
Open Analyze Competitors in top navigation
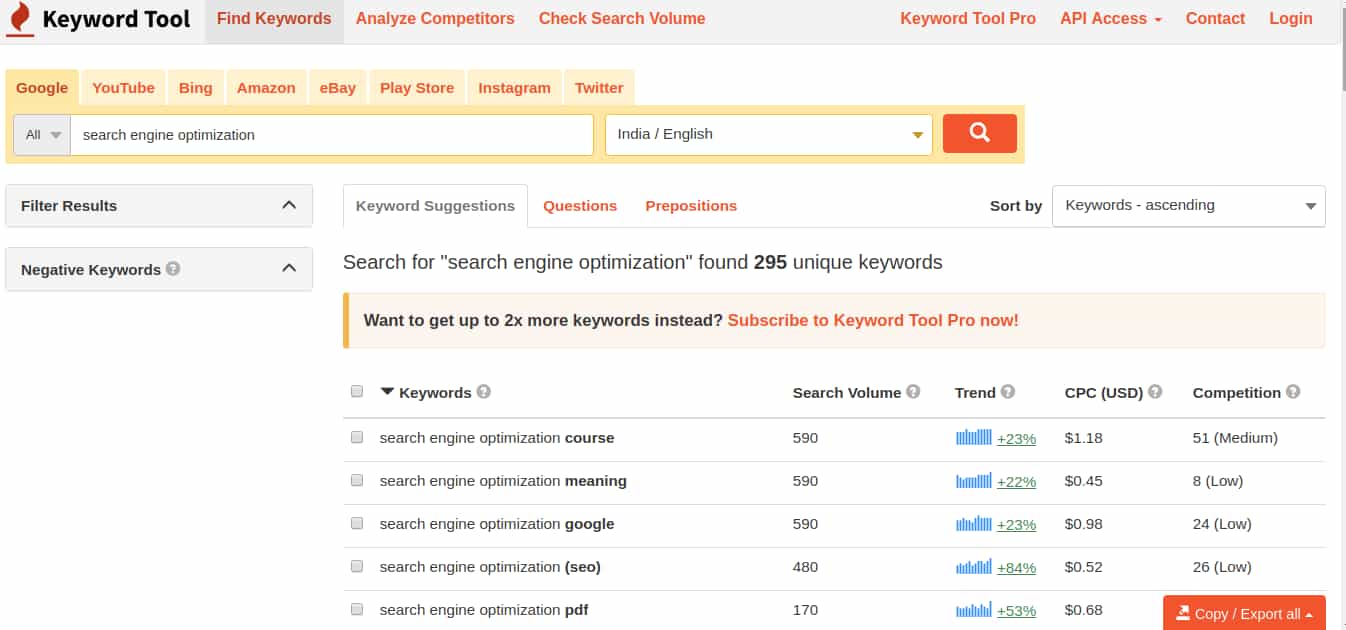(x=435, y=18)
